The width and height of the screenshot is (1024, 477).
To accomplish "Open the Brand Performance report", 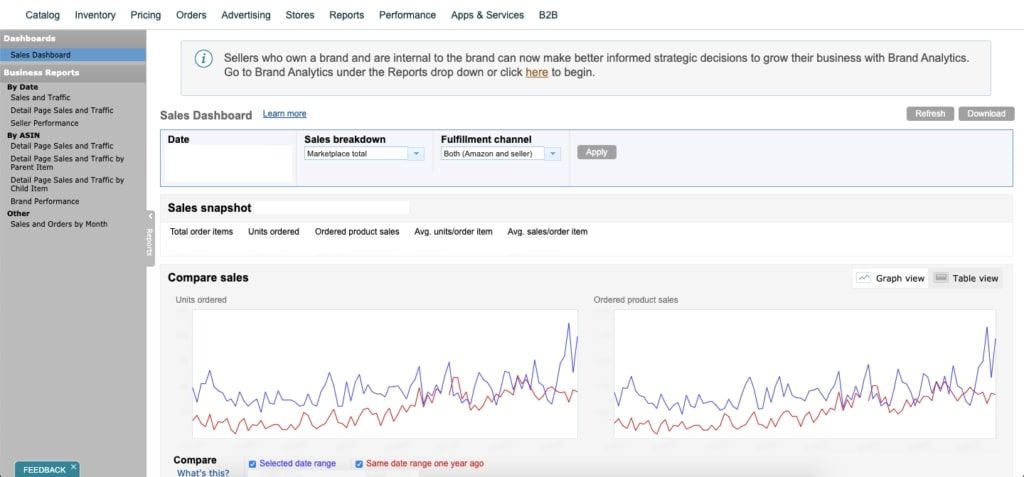I will (45, 201).
